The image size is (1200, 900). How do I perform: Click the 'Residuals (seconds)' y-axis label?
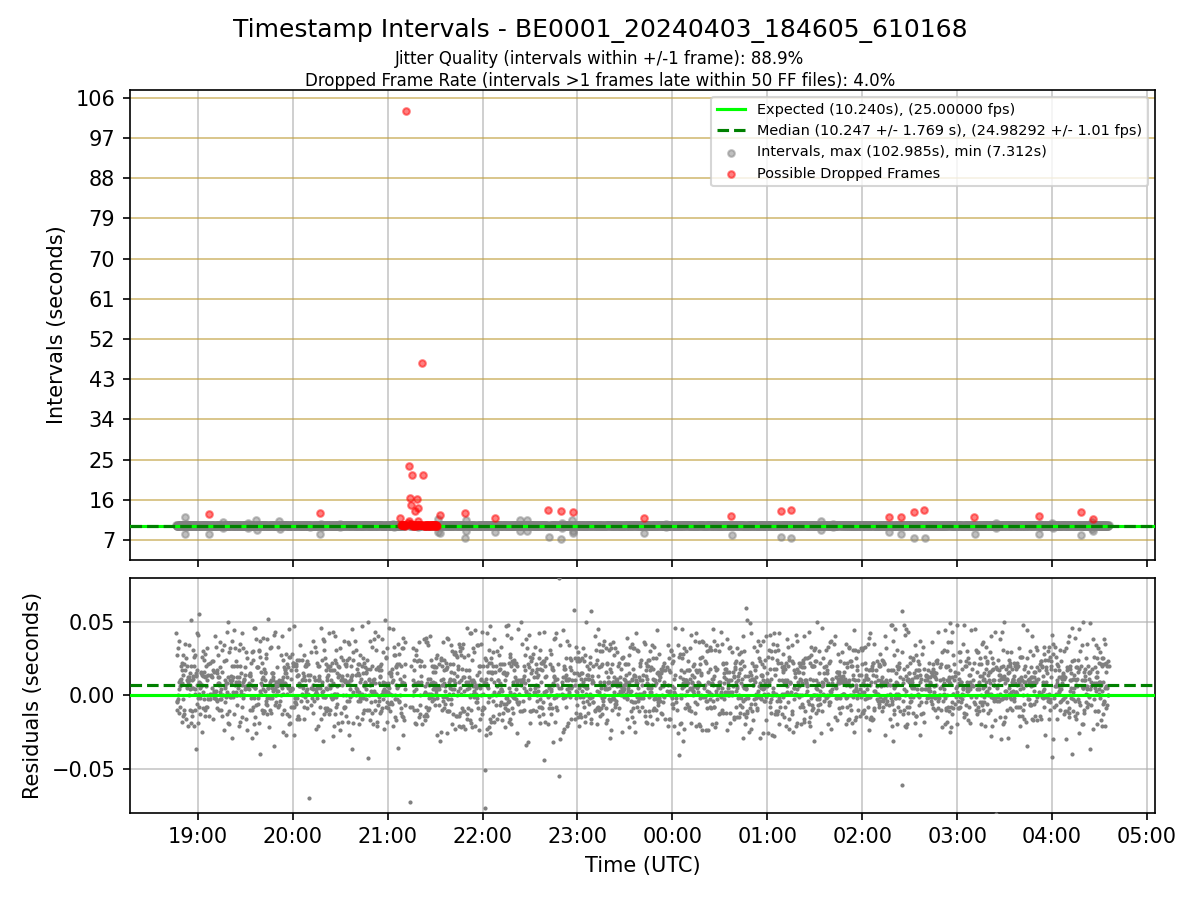pyautogui.click(x=32, y=696)
